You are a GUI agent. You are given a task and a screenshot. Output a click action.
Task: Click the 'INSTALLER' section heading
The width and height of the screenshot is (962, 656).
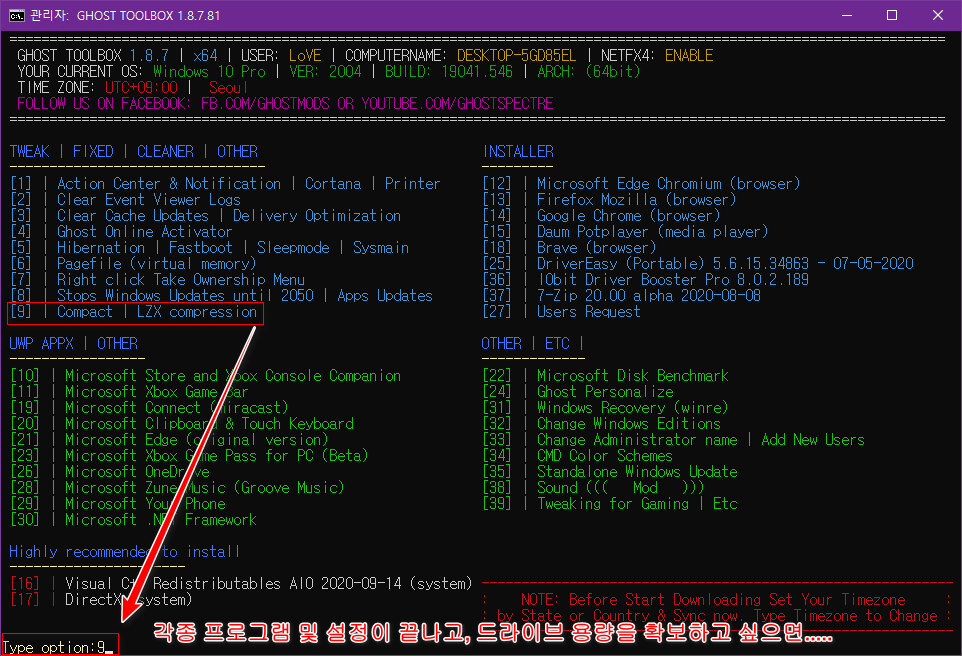click(x=518, y=151)
